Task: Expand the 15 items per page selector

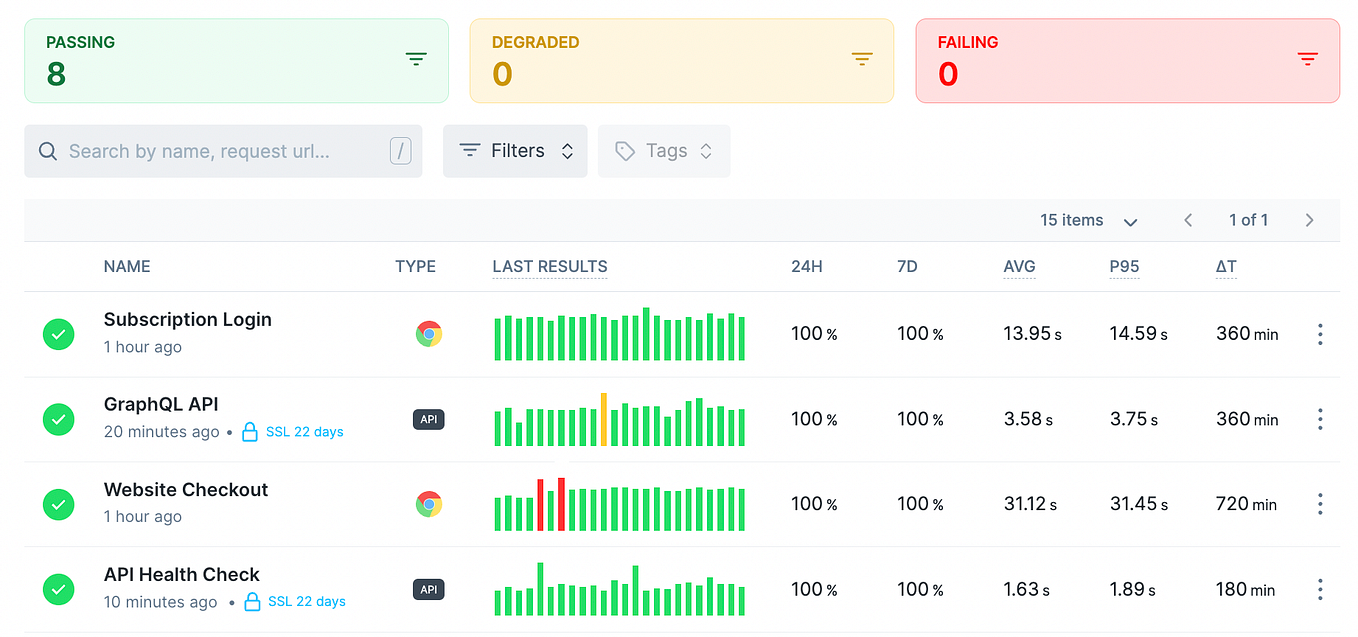Action: tap(1089, 220)
